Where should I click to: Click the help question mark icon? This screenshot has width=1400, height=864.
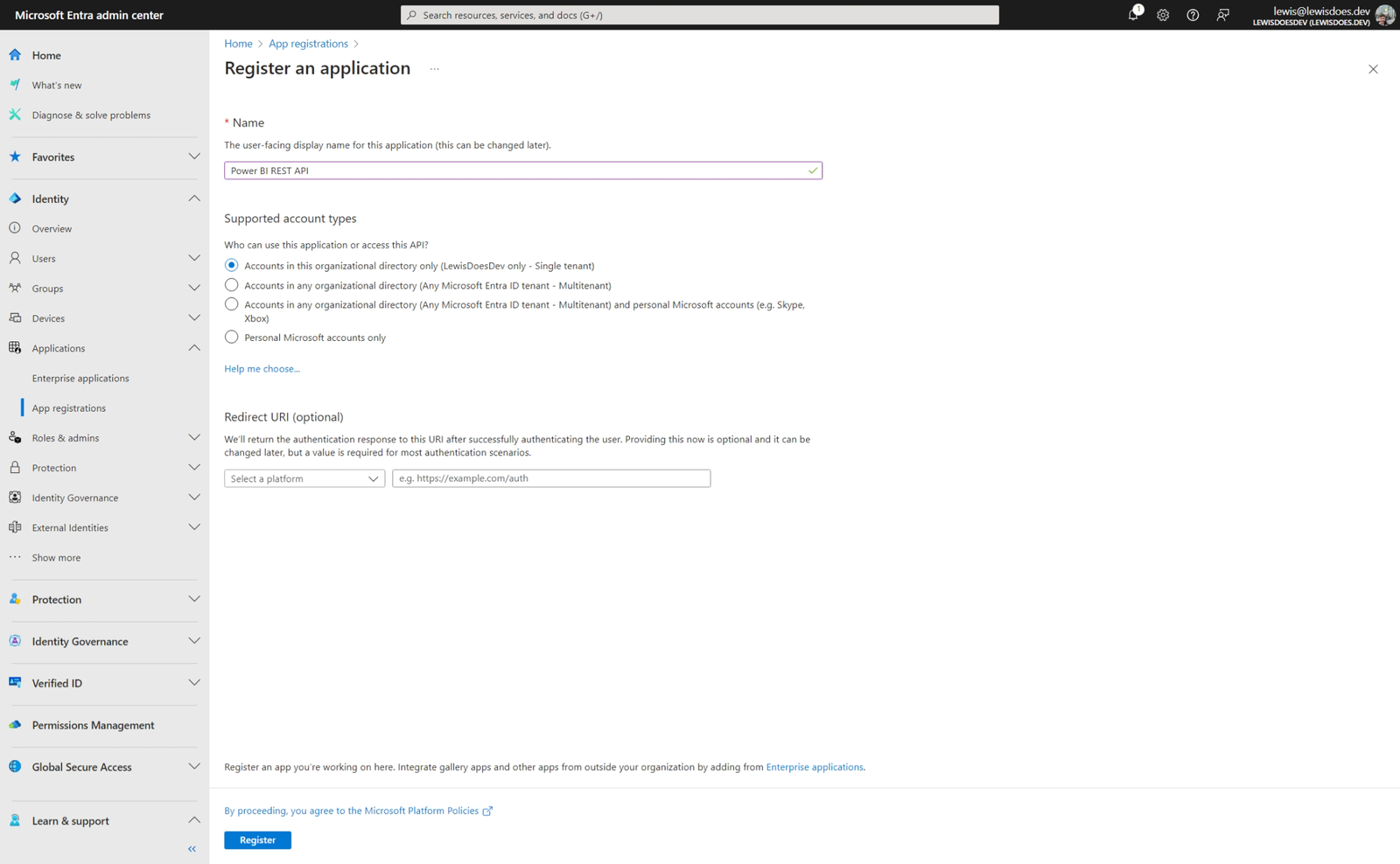point(1193,15)
